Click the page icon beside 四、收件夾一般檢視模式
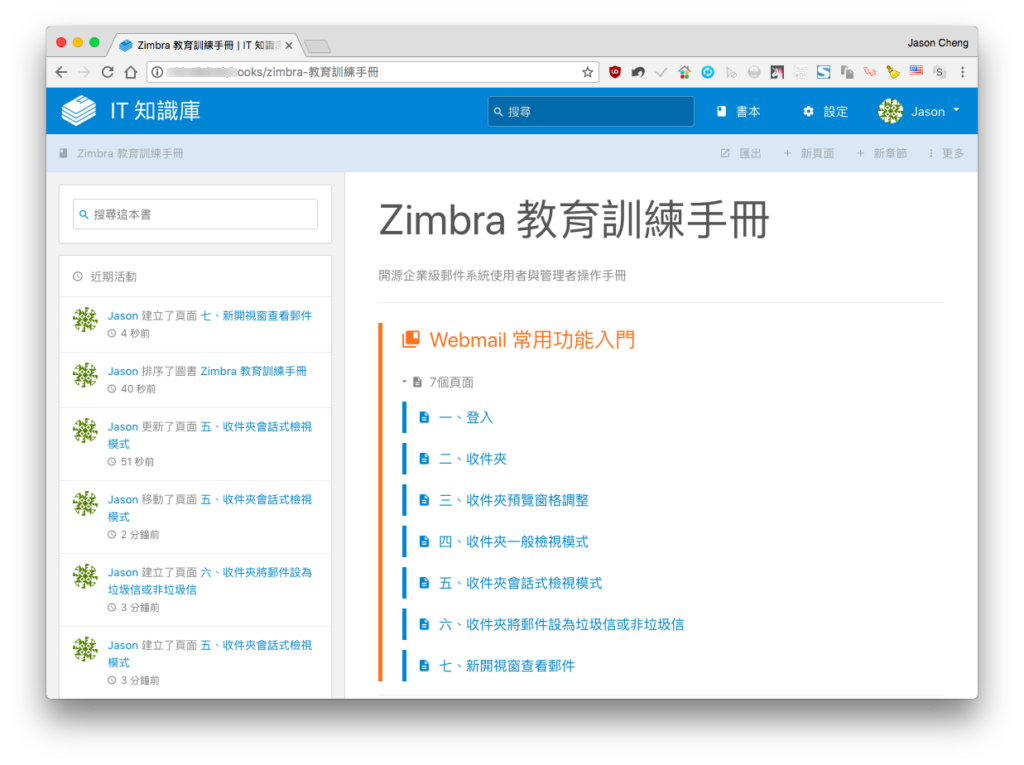The width and height of the screenshot is (1024, 765). 424,542
